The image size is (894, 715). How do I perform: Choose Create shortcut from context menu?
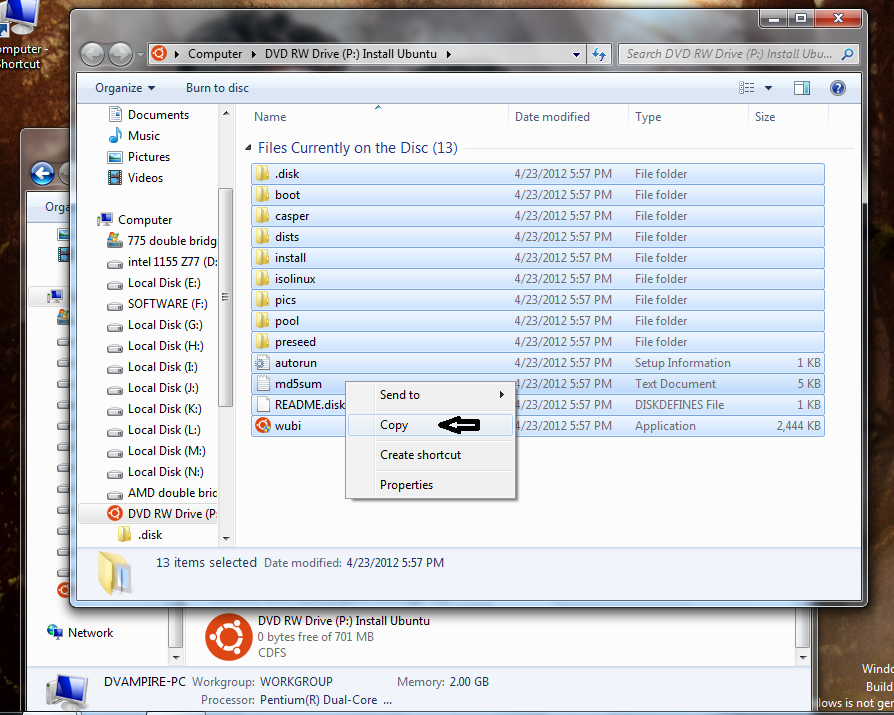430,455
